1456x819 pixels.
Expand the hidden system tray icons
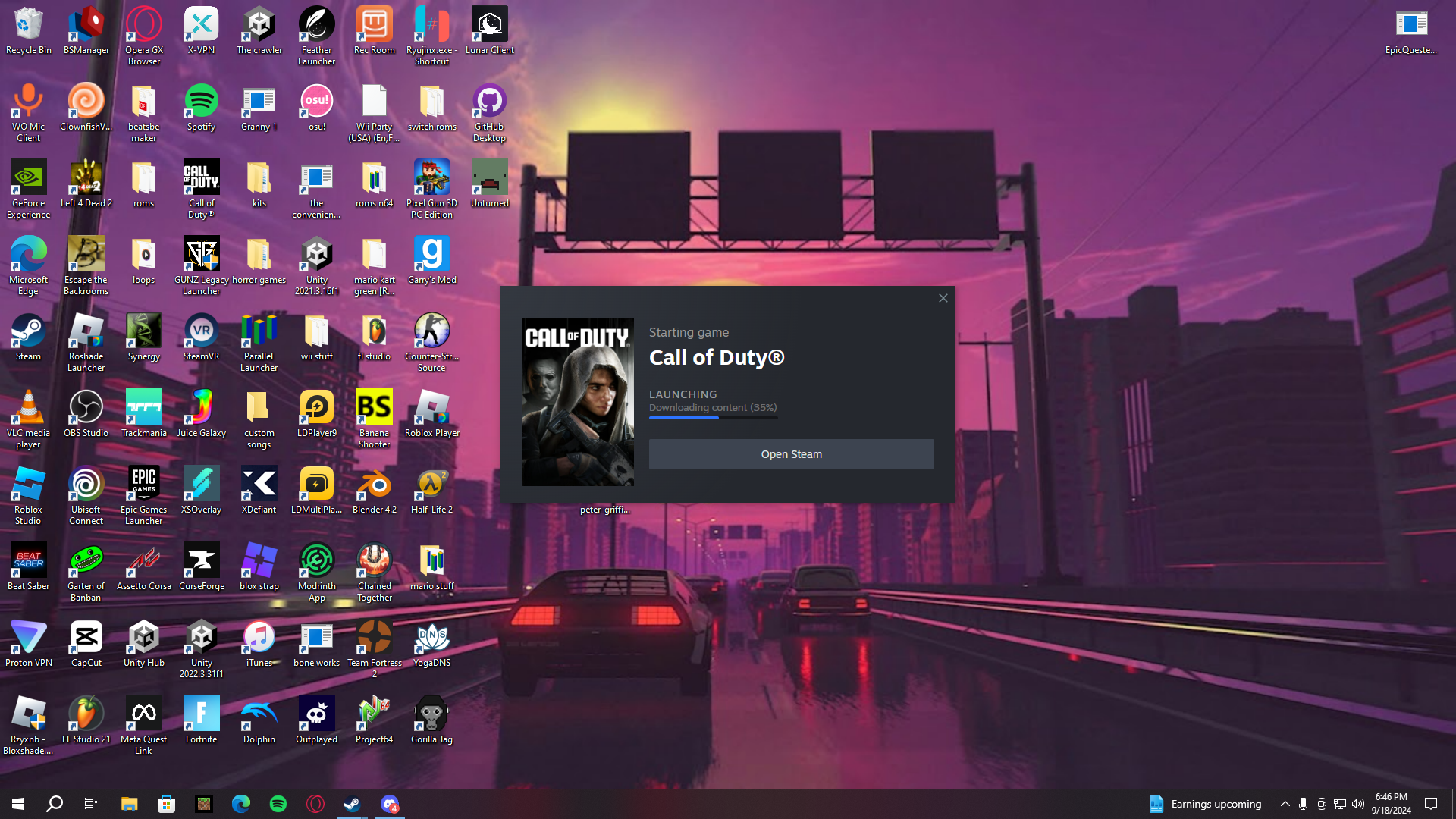point(1285,804)
